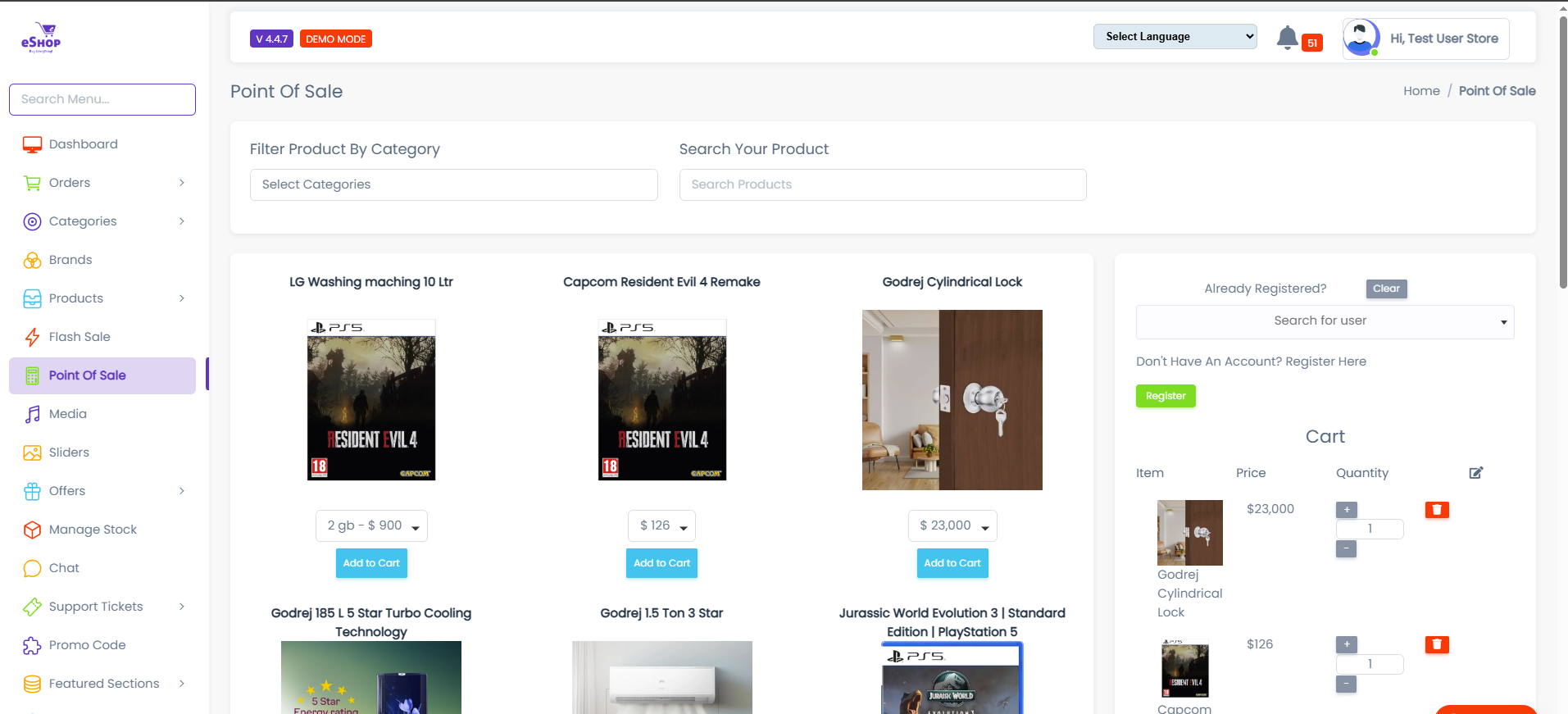Add LG Washing maching to cart
1568x714 pixels.
pyautogui.click(x=371, y=563)
